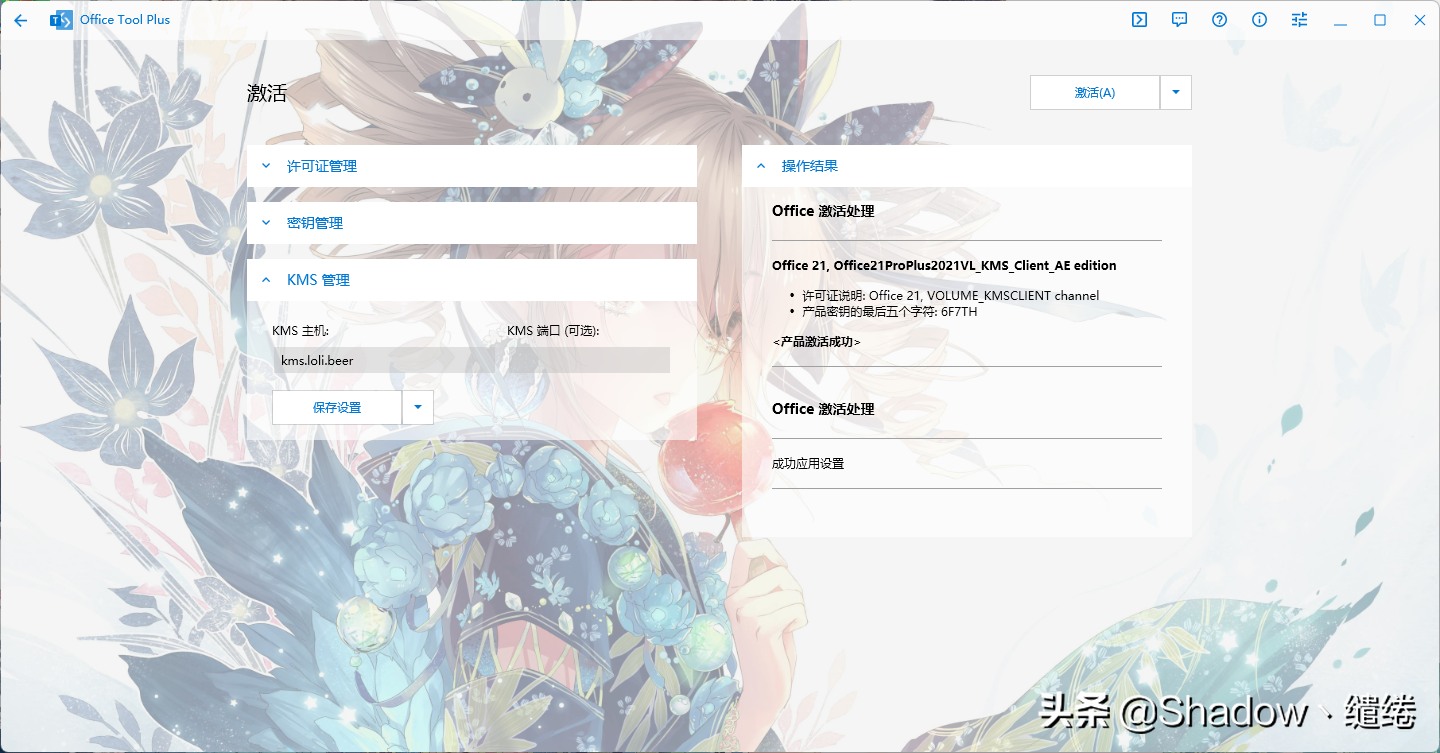
Task: Click the VOLUME_KMSCLIENT channel license description line
Action: coord(951,296)
